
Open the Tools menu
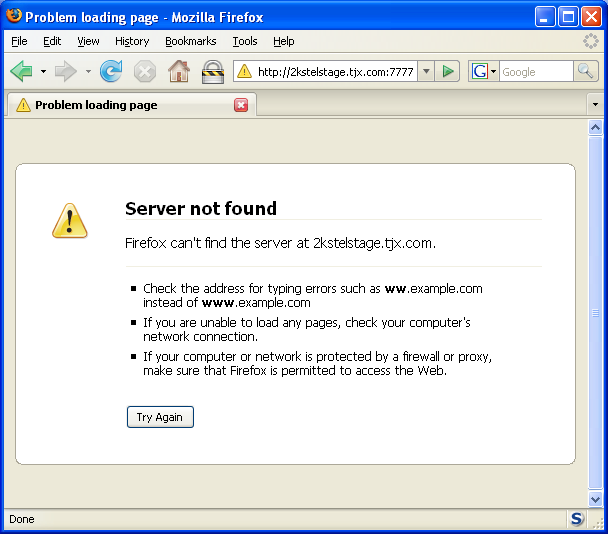coord(245,41)
